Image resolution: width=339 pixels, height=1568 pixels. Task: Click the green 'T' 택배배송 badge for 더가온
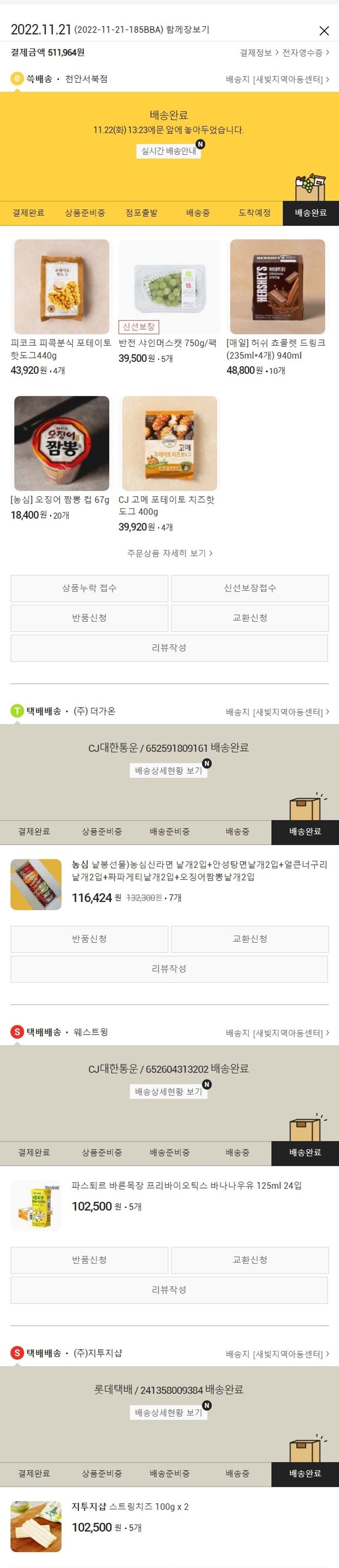tap(17, 711)
